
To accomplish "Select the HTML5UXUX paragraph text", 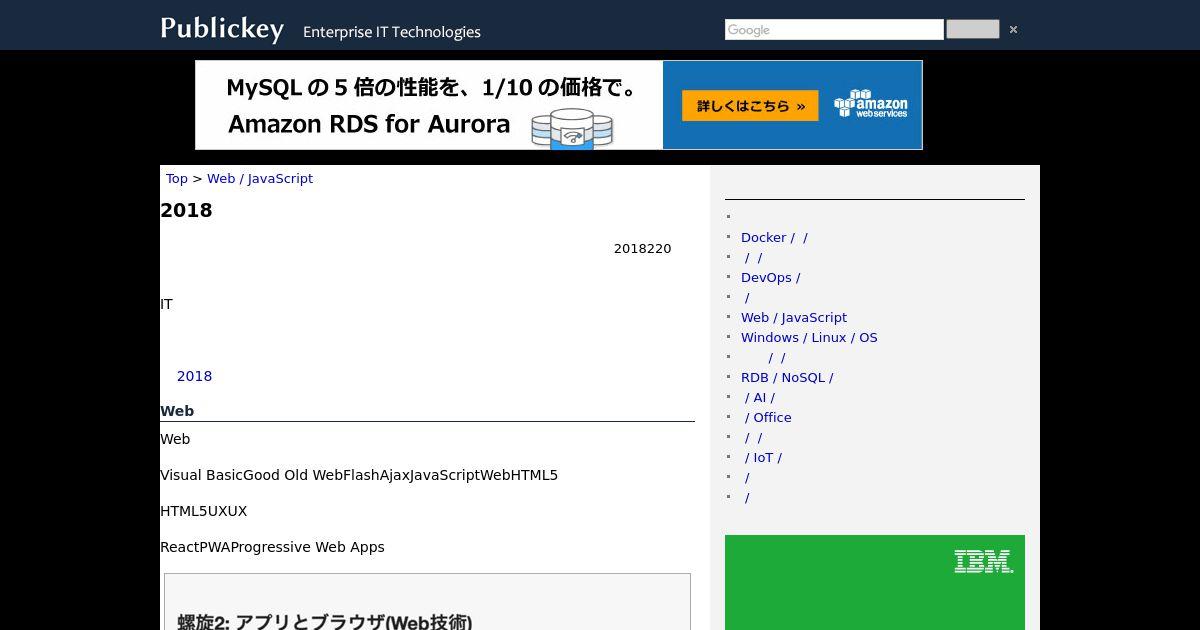I will click(x=203, y=511).
